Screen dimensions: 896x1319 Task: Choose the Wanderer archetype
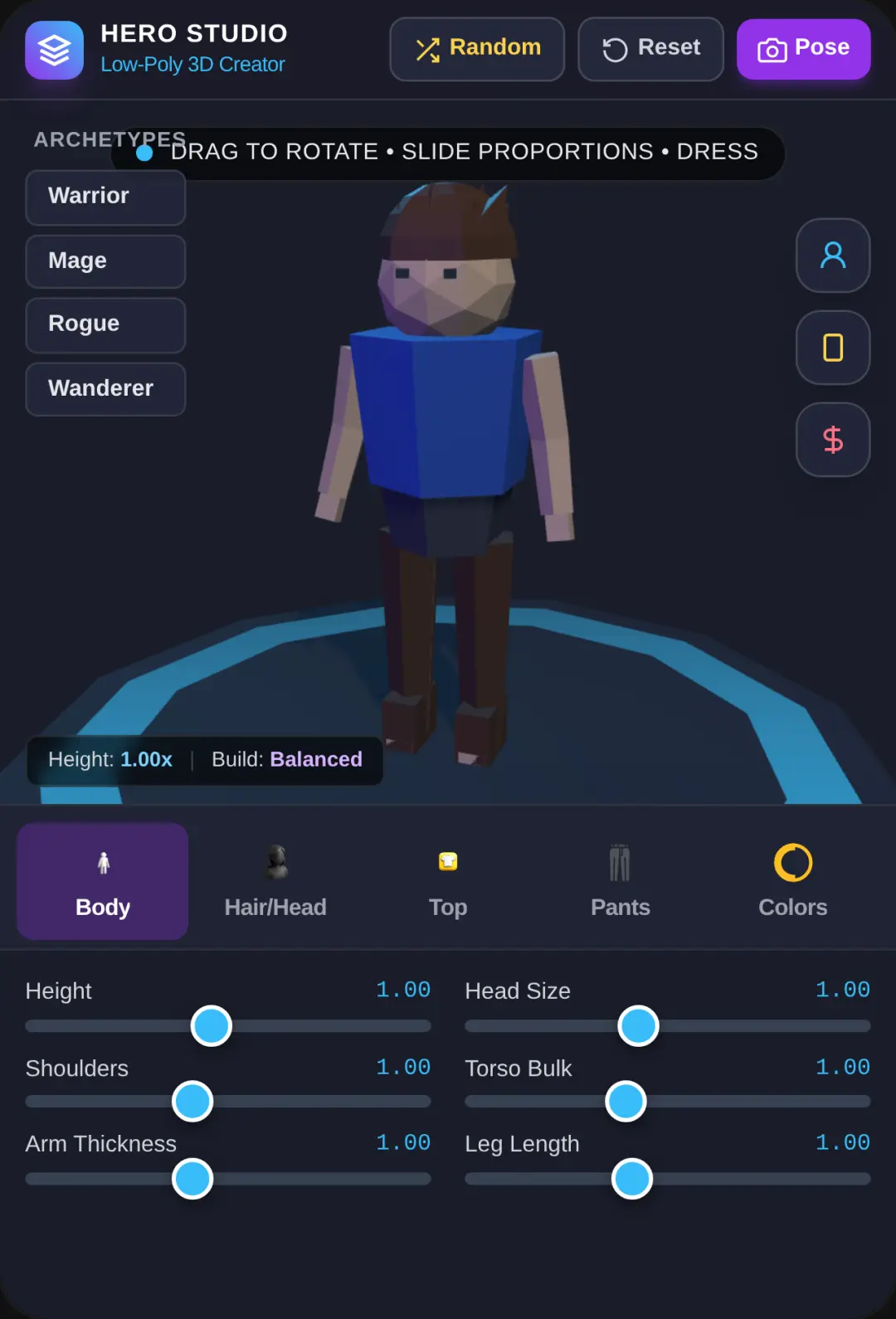(x=105, y=389)
